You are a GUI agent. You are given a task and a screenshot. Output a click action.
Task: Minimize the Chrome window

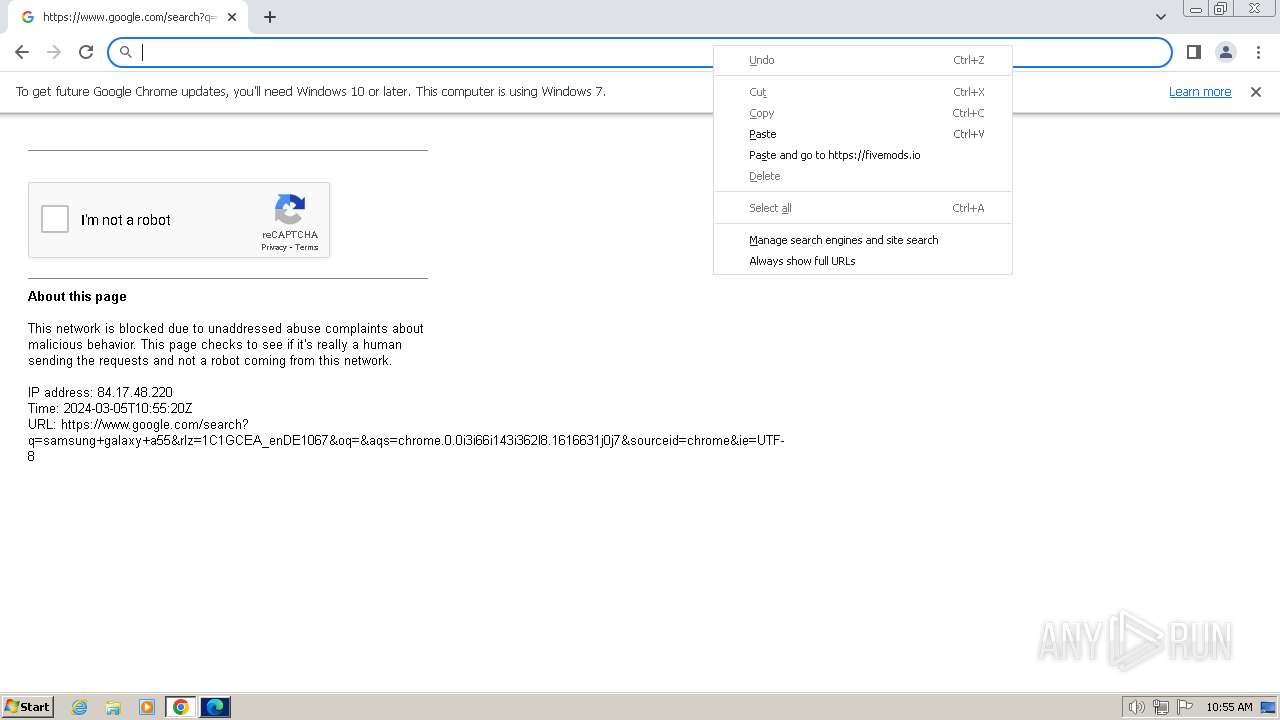point(1196,9)
